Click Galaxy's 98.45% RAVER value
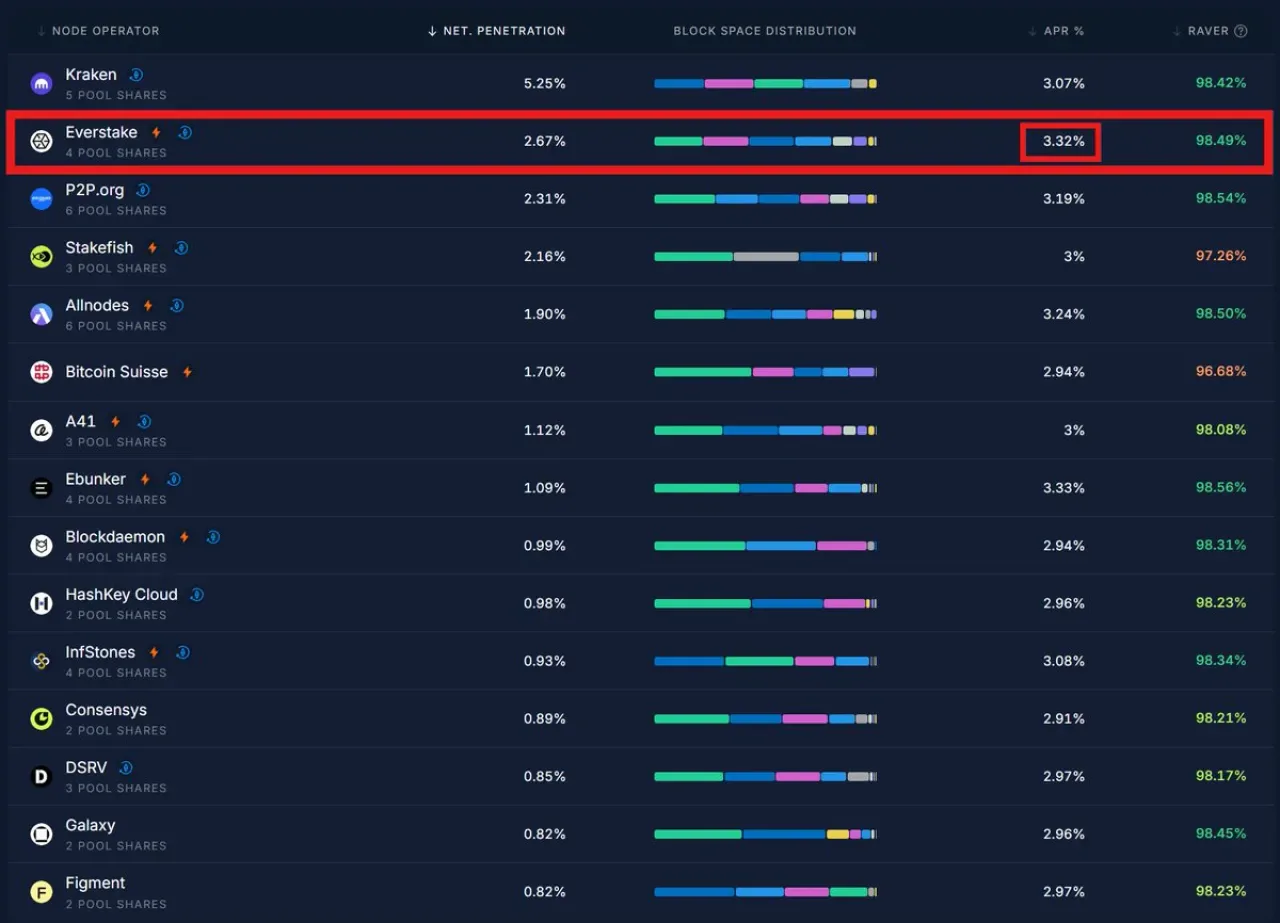The width and height of the screenshot is (1280, 923). coord(1220,833)
